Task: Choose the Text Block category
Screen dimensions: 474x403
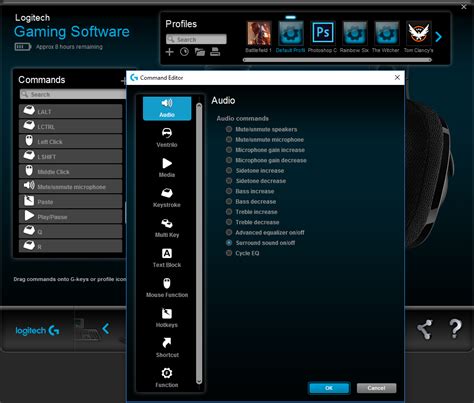Action: click(x=167, y=258)
